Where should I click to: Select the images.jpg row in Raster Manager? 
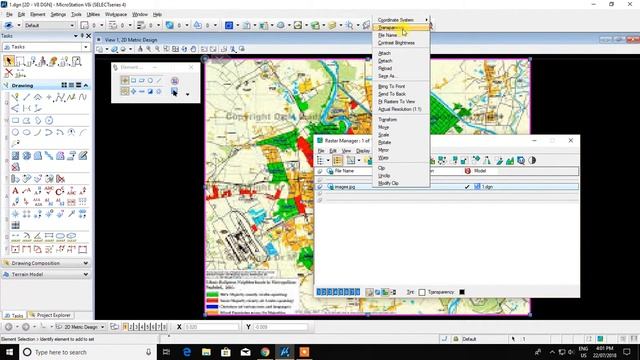pyautogui.click(x=447, y=187)
